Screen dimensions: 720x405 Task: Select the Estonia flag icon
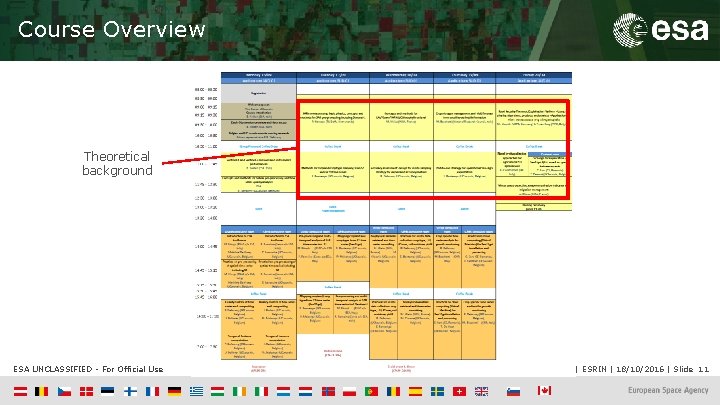(107, 391)
